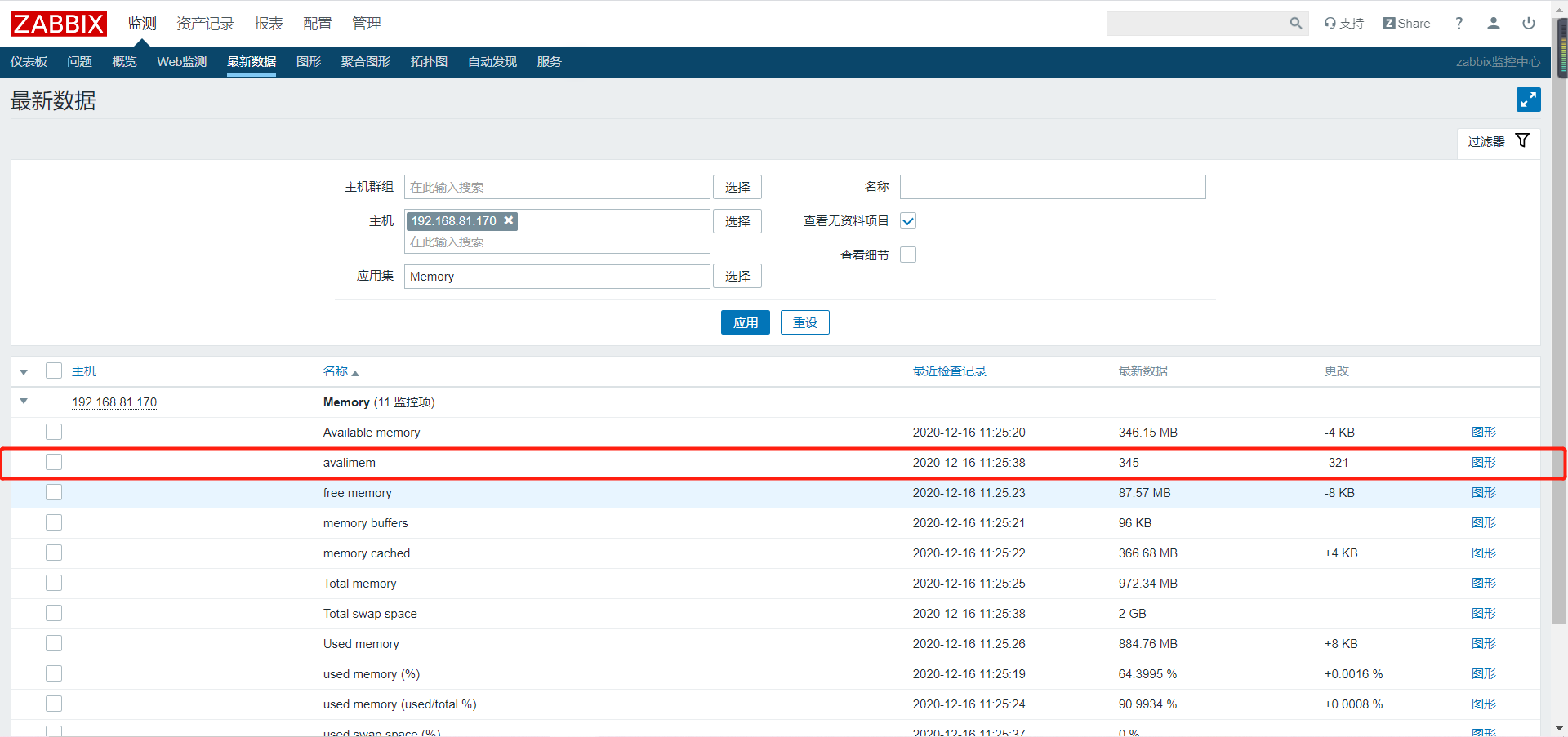Open graph link for avalimem
The height and width of the screenshot is (737, 1568).
pos(1484,463)
